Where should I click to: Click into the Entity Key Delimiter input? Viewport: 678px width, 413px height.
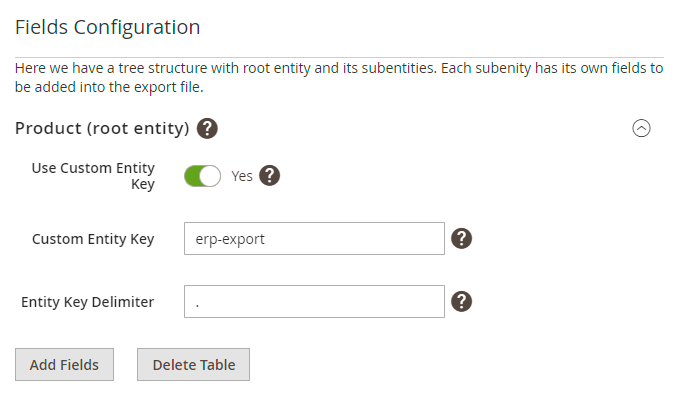[314, 301]
